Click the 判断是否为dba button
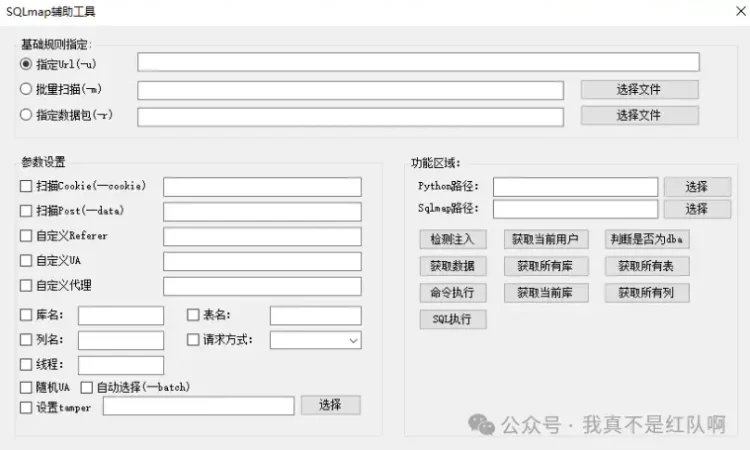The width and height of the screenshot is (750, 450). point(647,239)
